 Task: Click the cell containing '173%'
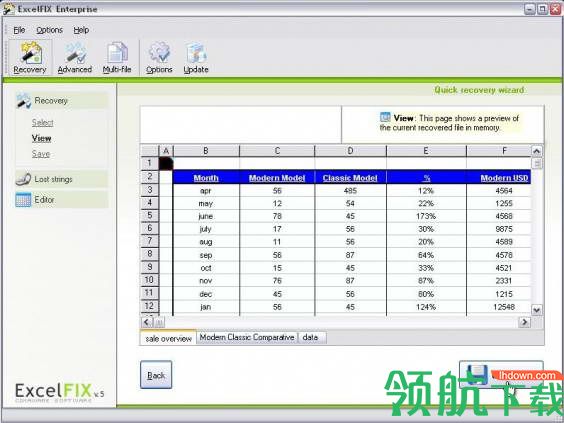(x=426, y=216)
